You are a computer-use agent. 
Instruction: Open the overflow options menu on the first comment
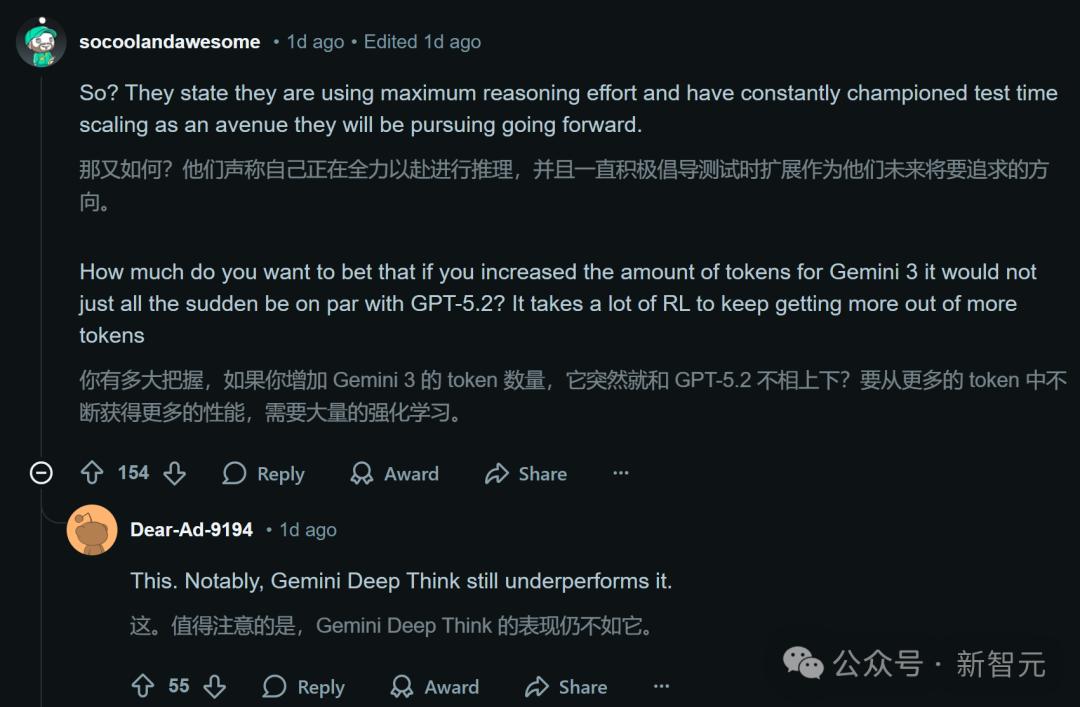[621, 472]
